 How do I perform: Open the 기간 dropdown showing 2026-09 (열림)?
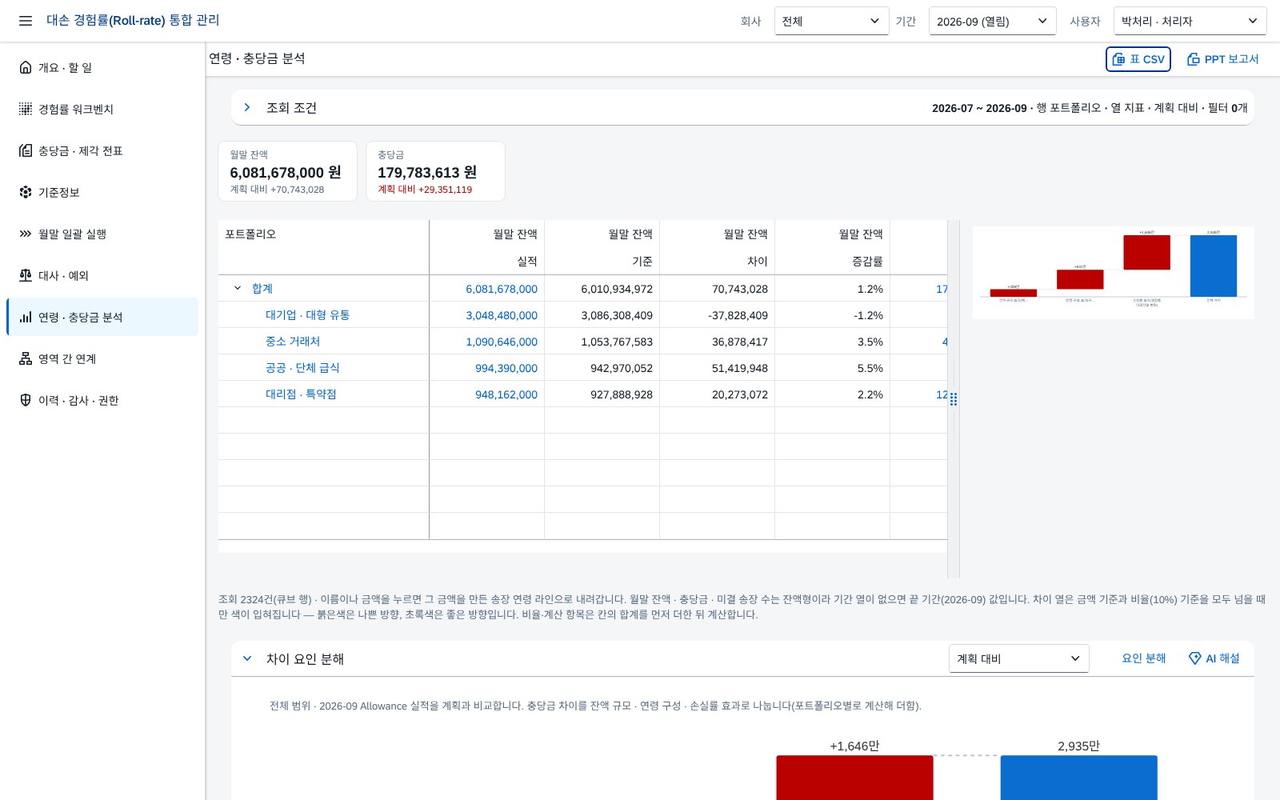coord(992,21)
